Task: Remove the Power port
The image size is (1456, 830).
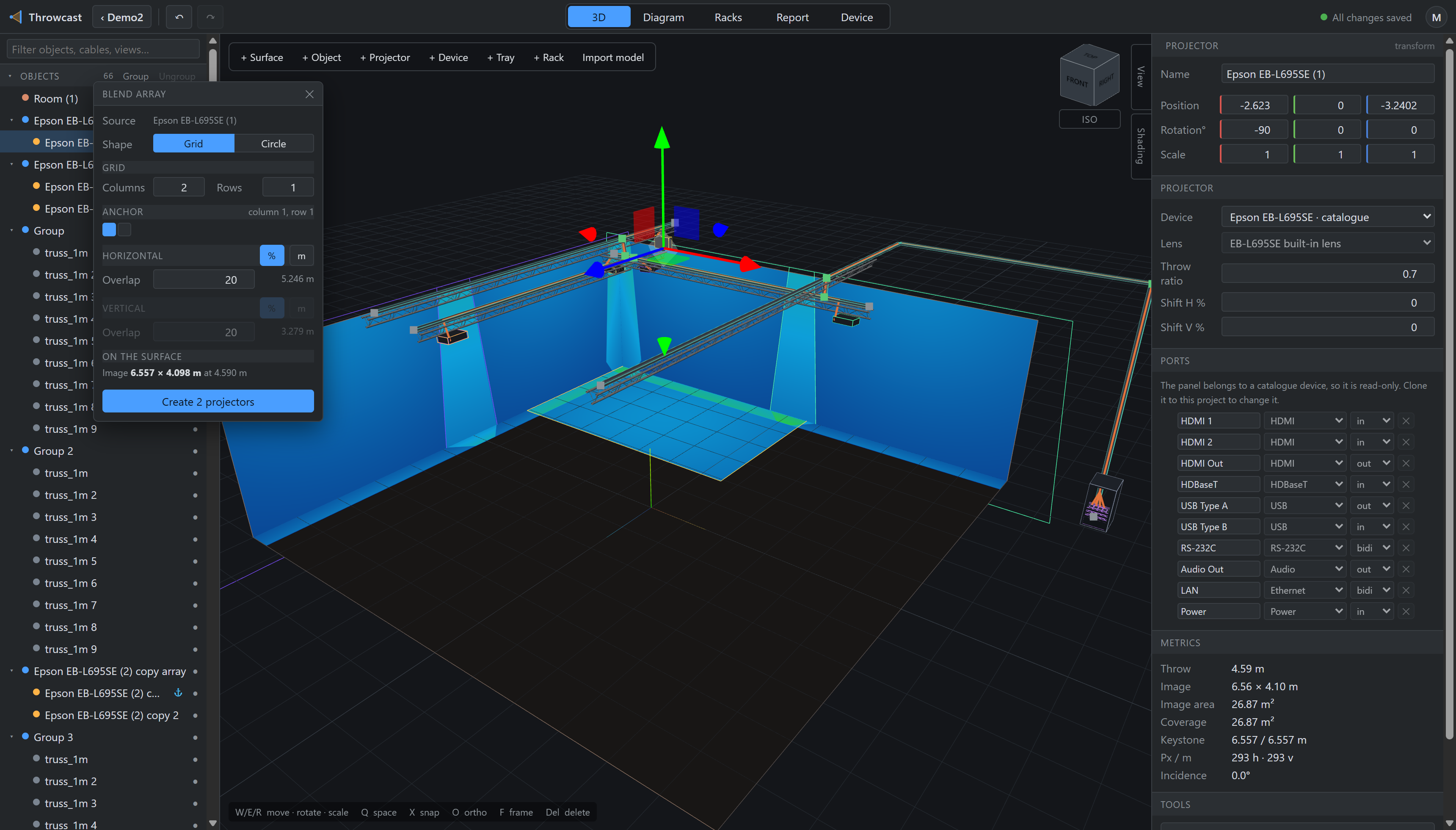Action: coord(1406,611)
